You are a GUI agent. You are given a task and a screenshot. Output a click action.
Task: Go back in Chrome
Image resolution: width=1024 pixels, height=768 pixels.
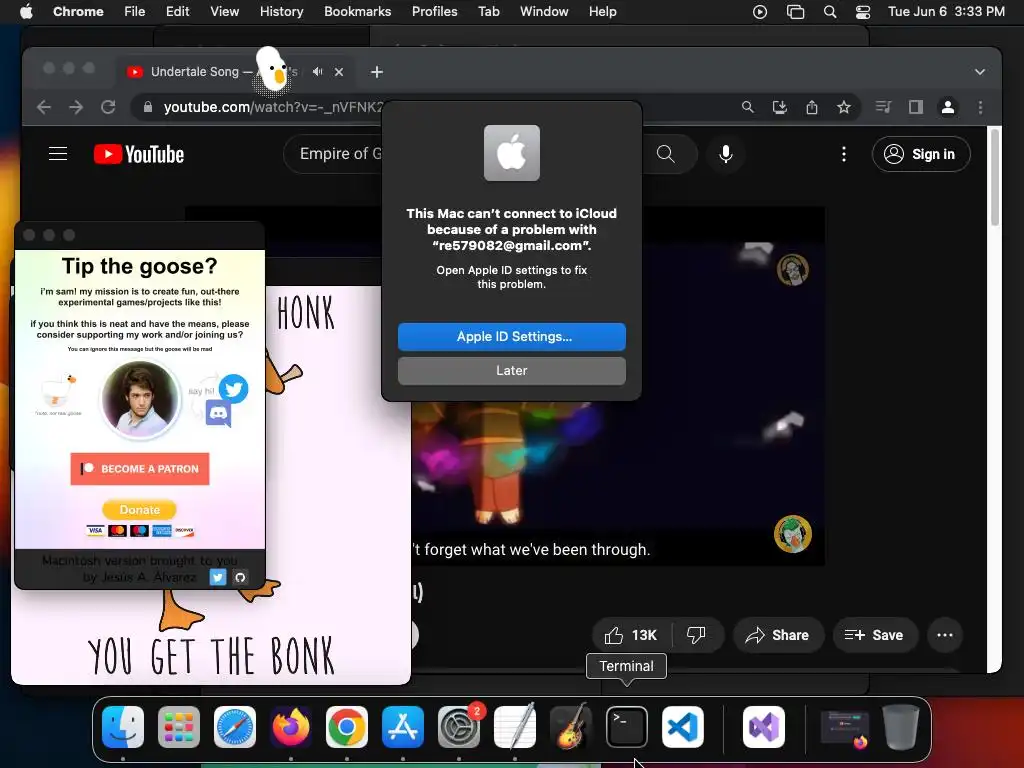[x=44, y=107]
